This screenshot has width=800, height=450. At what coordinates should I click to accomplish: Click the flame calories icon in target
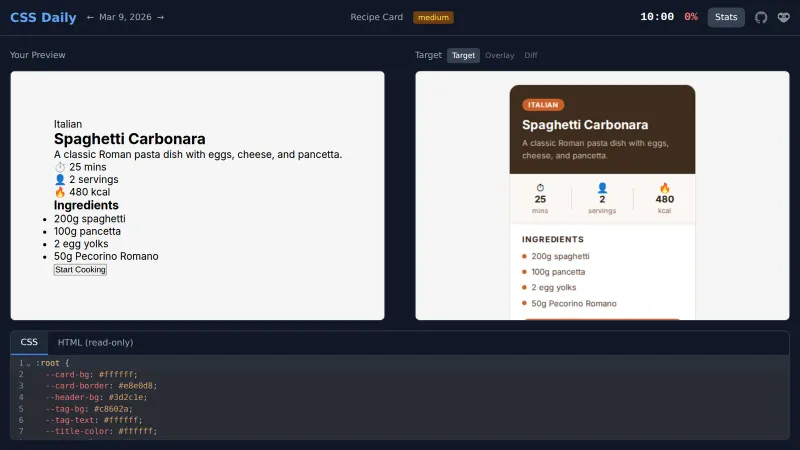tap(664, 187)
